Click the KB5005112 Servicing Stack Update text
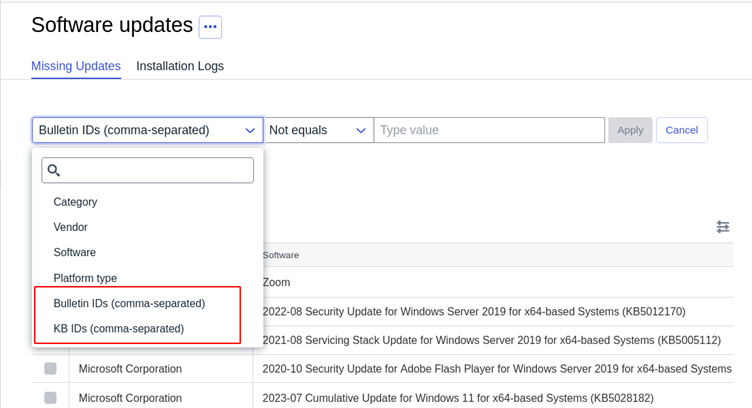Viewport: 752px width, 408px height. 492,340
